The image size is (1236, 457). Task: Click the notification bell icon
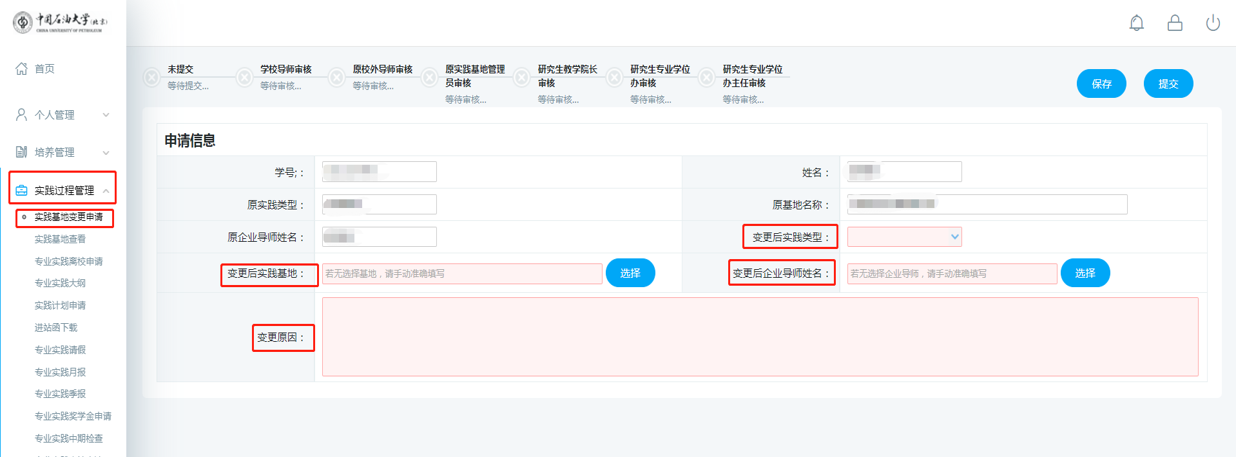pos(1136,23)
